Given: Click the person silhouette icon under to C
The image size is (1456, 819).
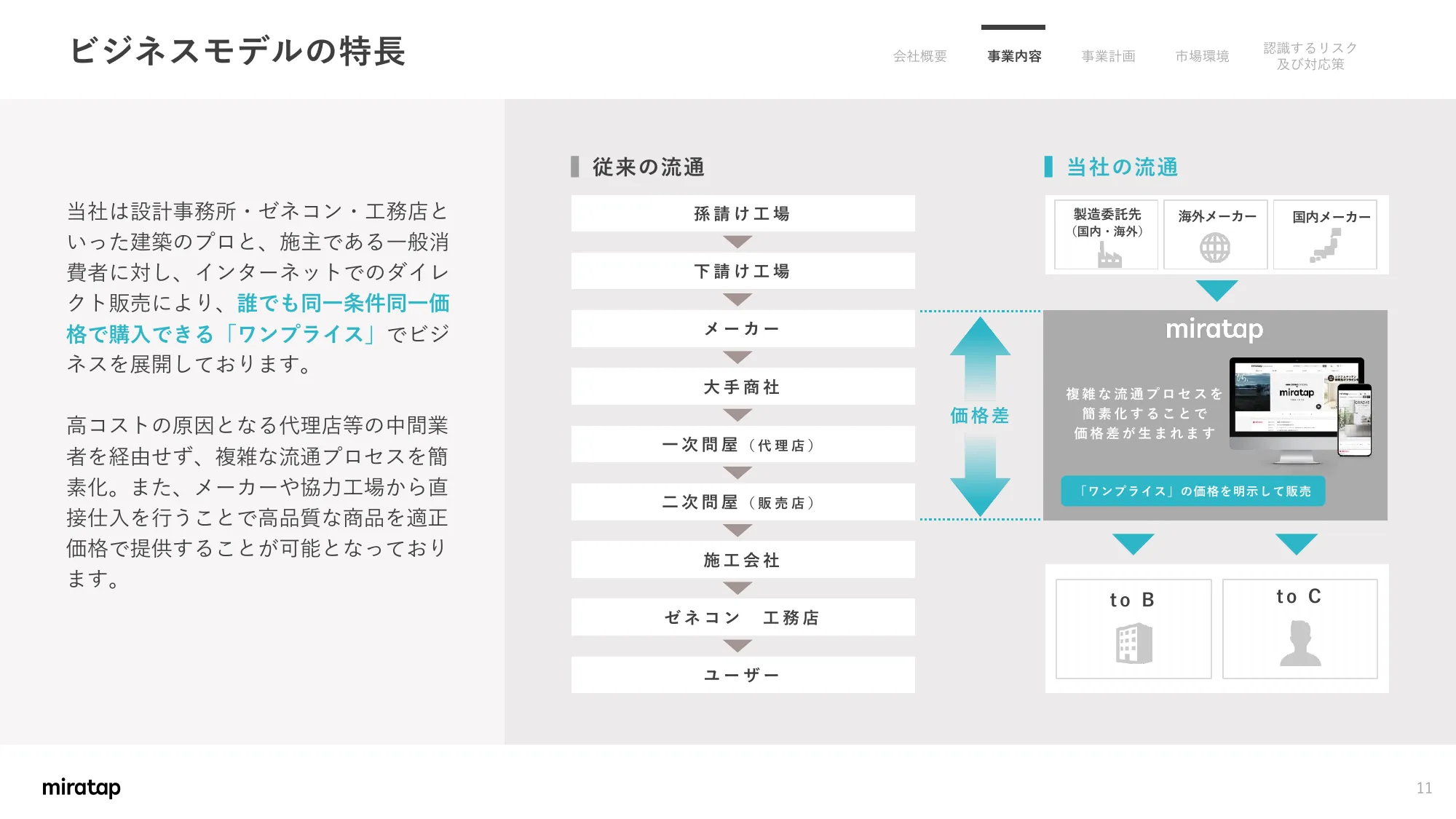Looking at the screenshot, I should [x=1300, y=643].
